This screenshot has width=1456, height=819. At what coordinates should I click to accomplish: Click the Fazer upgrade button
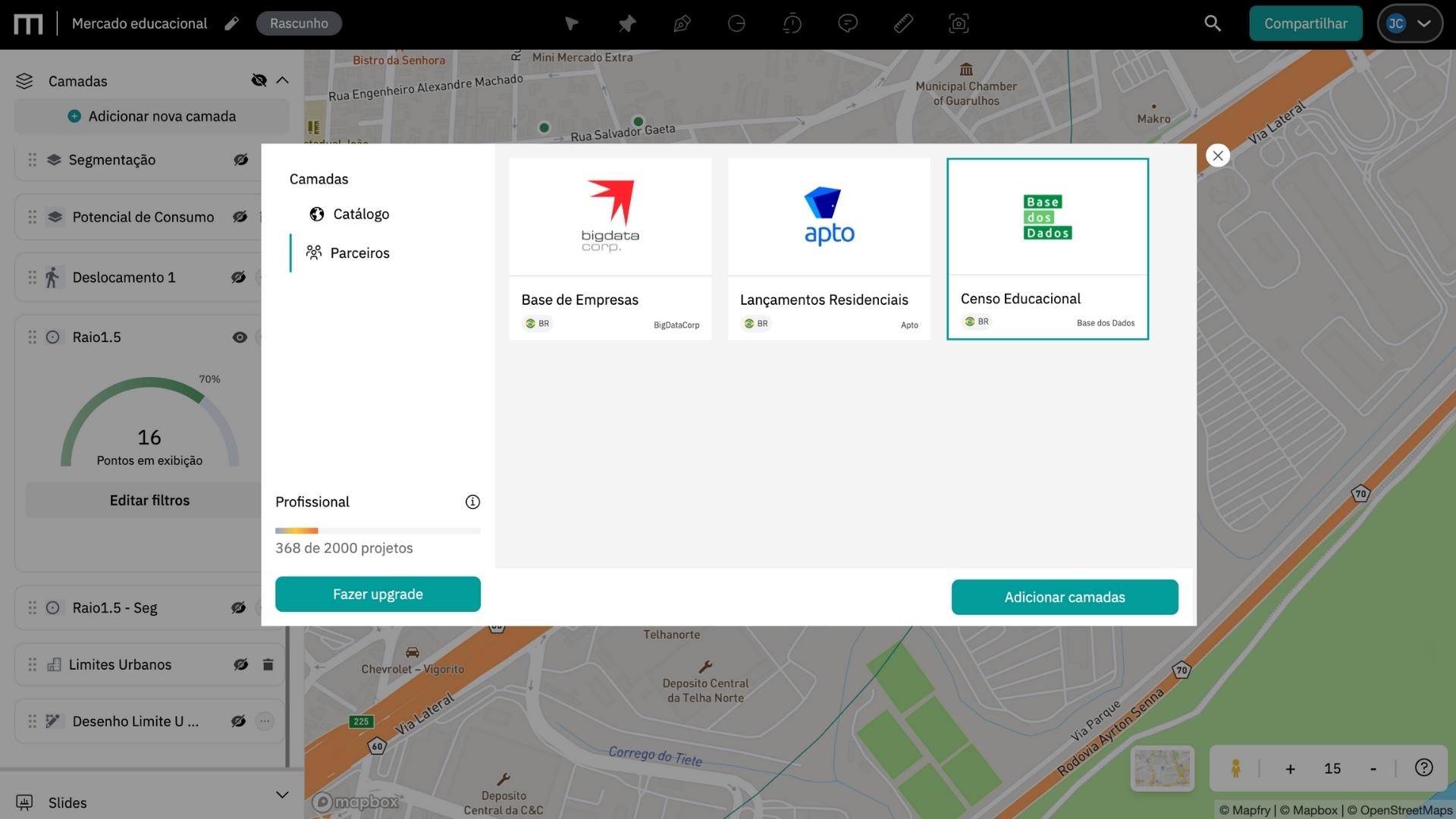[x=378, y=594]
